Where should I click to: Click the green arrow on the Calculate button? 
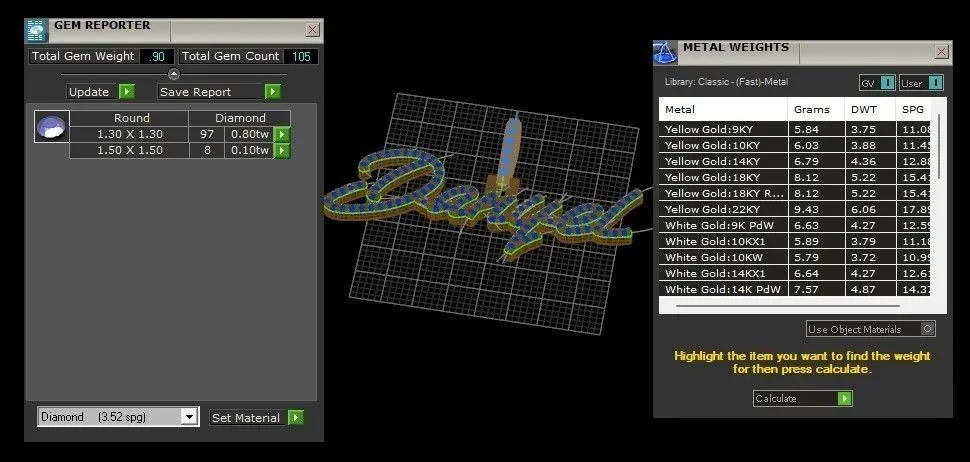844,398
